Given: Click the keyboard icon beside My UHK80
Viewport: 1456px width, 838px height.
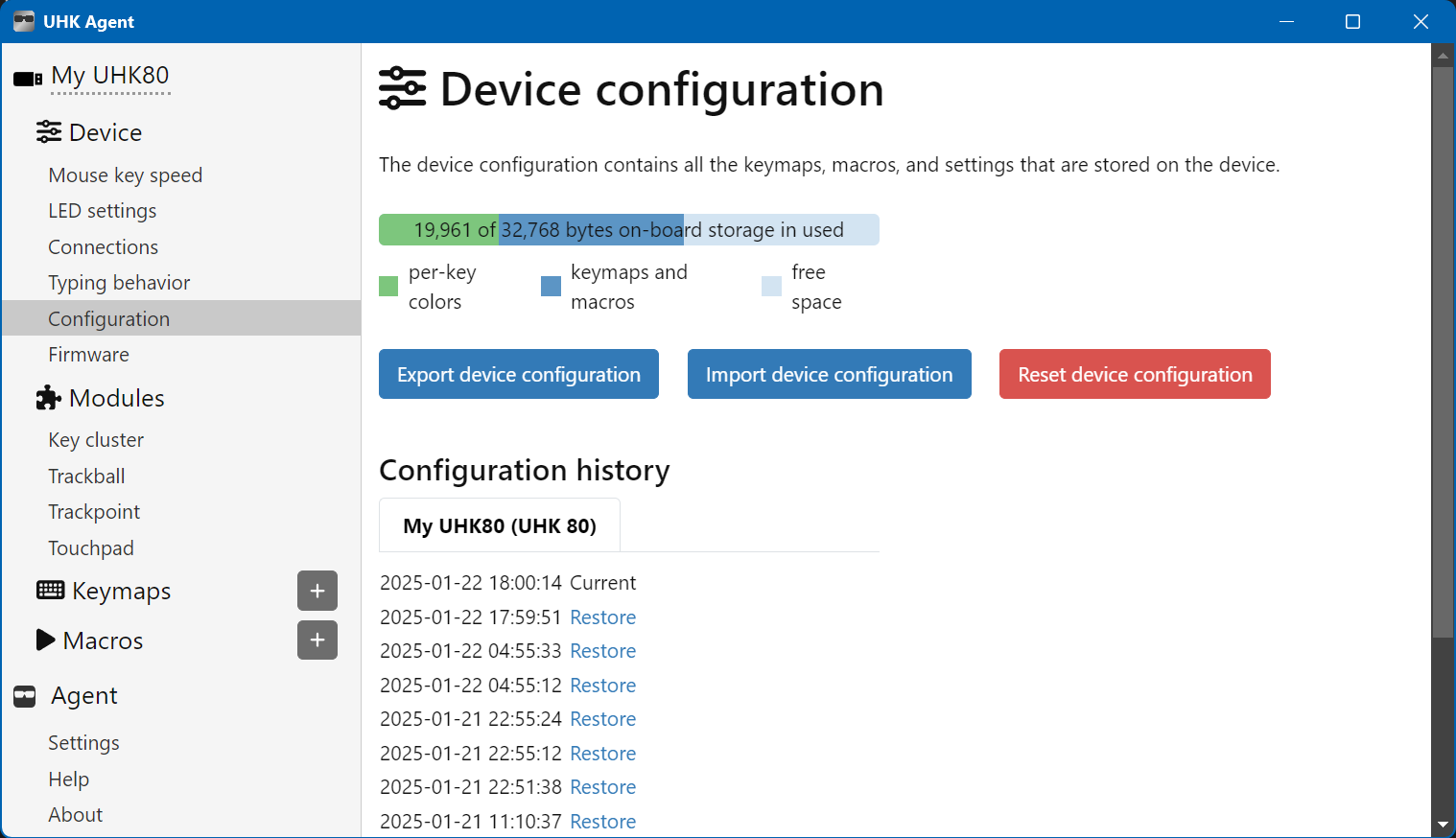Looking at the screenshot, I should (28, 78).
